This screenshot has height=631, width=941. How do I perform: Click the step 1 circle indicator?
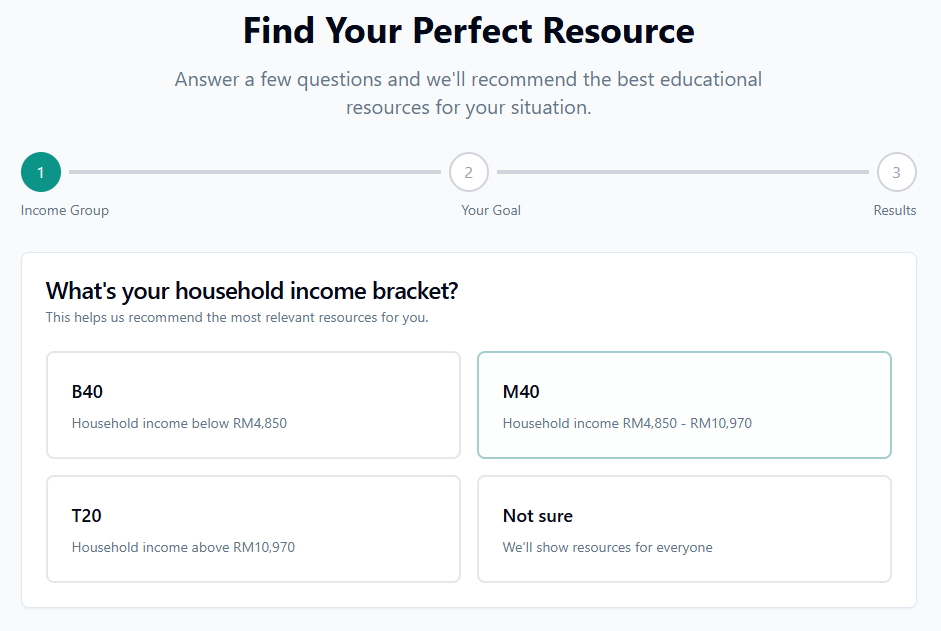[x=41, y=172]
